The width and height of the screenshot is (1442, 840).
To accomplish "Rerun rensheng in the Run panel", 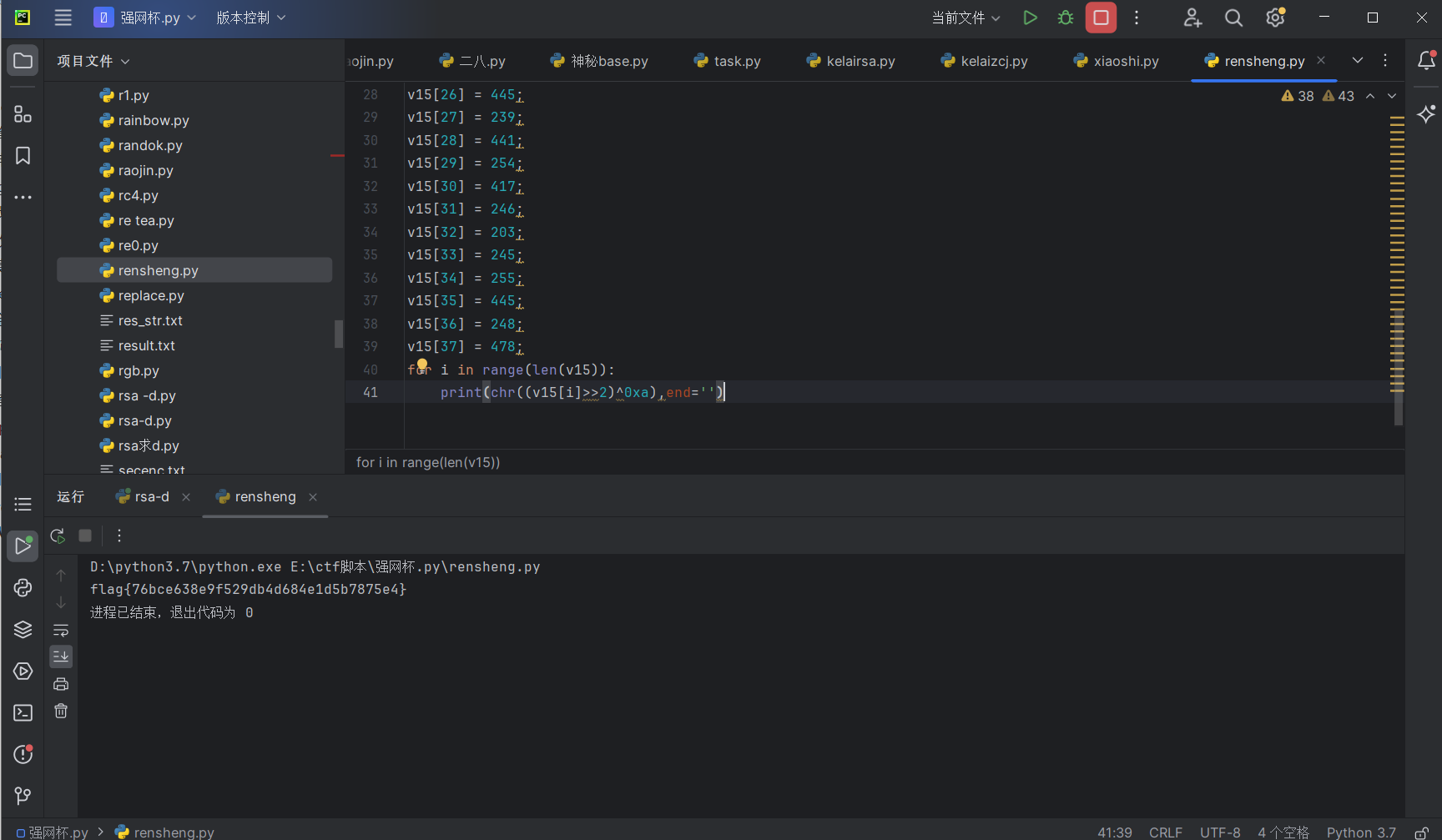I will pos(58,536).
